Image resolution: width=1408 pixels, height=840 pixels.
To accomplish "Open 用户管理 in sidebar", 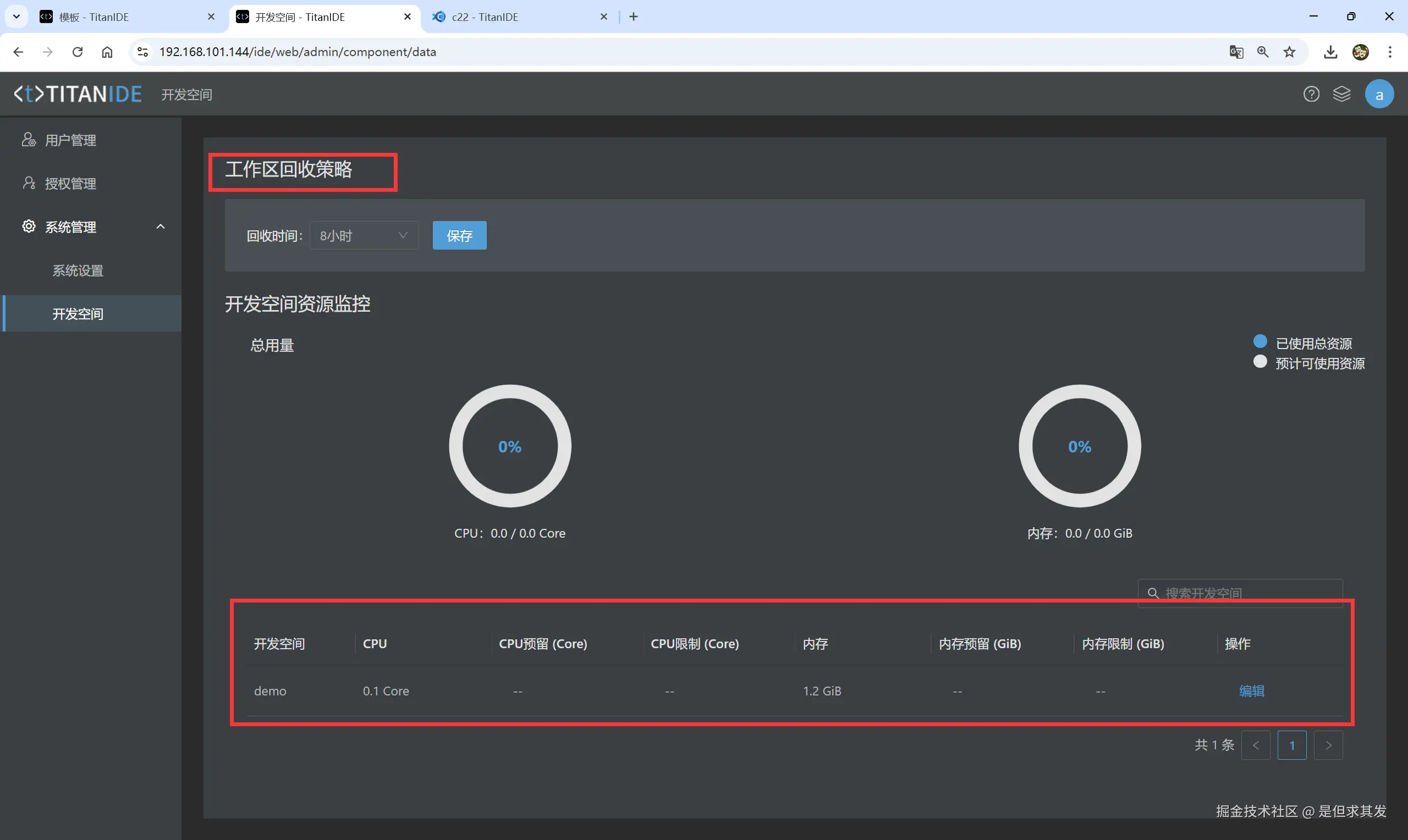I will 70,140.
